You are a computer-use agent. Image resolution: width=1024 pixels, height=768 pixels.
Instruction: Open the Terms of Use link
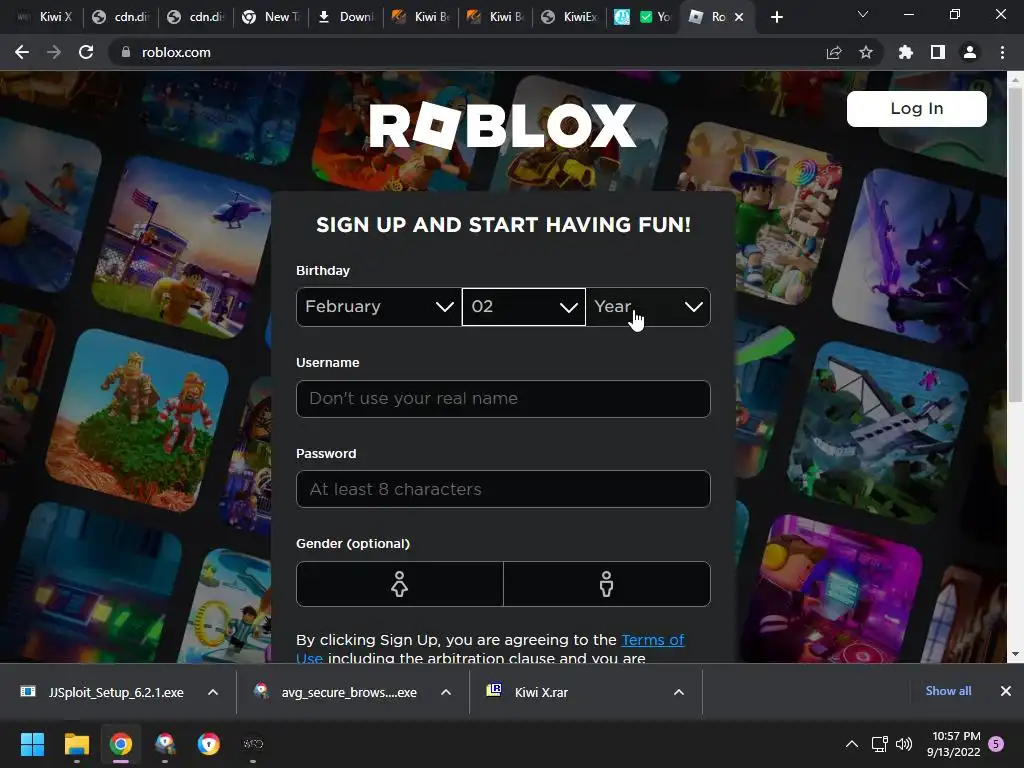coord(652,640)
